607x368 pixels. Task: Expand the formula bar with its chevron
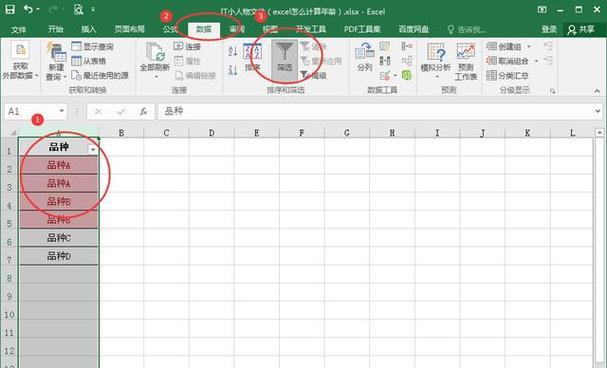[x=597, y=111]
